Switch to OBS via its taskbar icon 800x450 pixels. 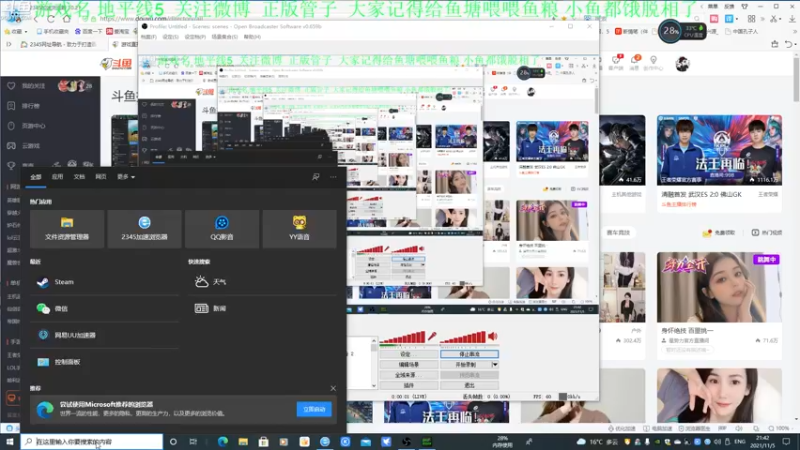coord(406,441)
